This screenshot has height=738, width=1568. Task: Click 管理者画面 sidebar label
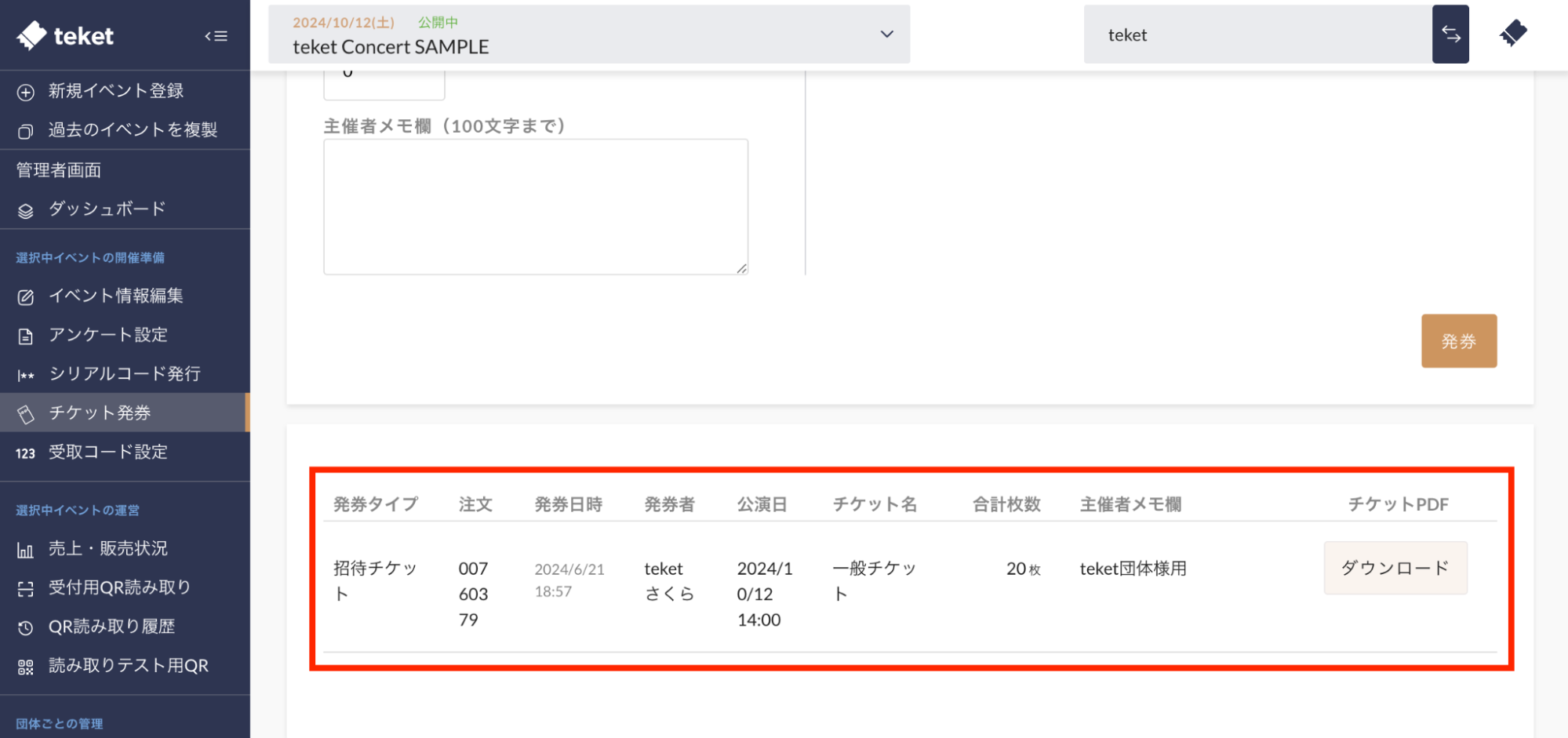coord(59,170)
